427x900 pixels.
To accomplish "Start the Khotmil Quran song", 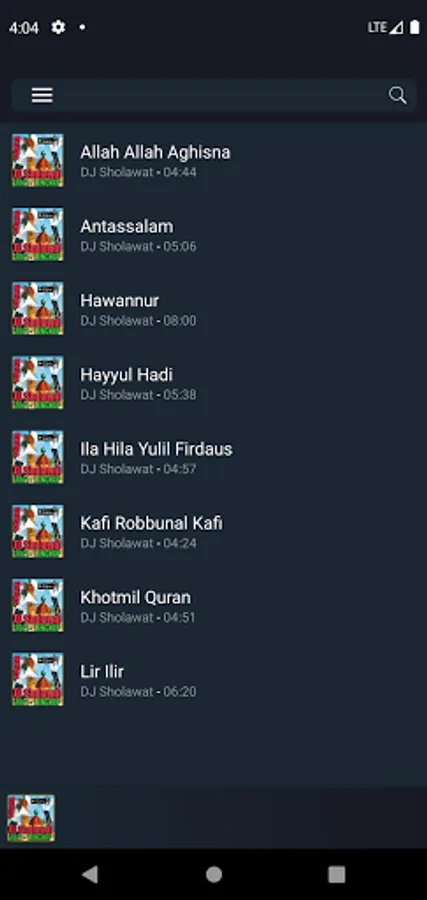I will point(214,605).
